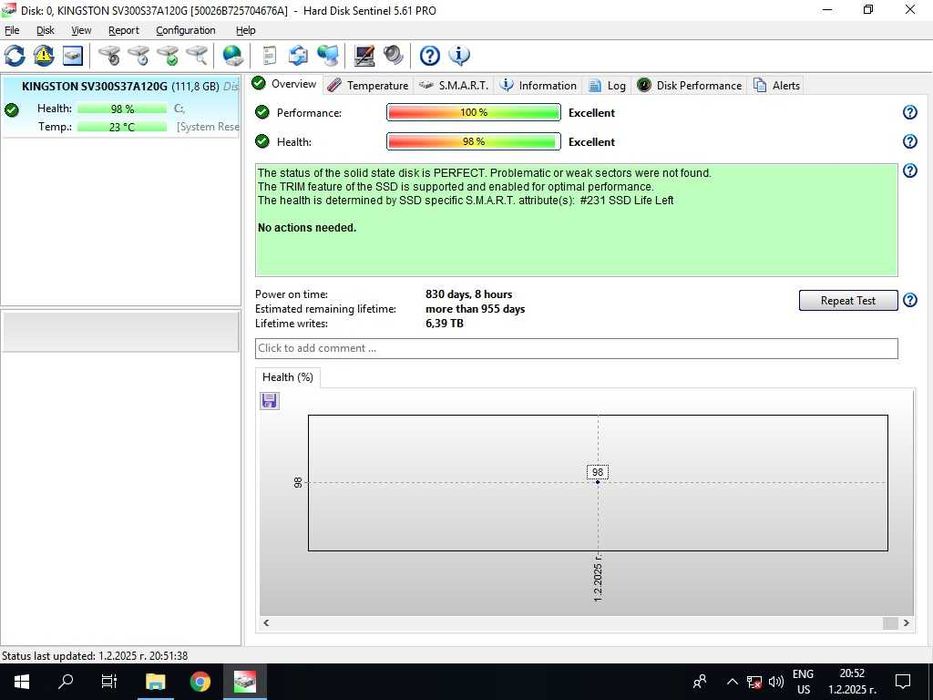
Task: Click the globe with disk toolbar icon
Action: [x=233, y=56]
